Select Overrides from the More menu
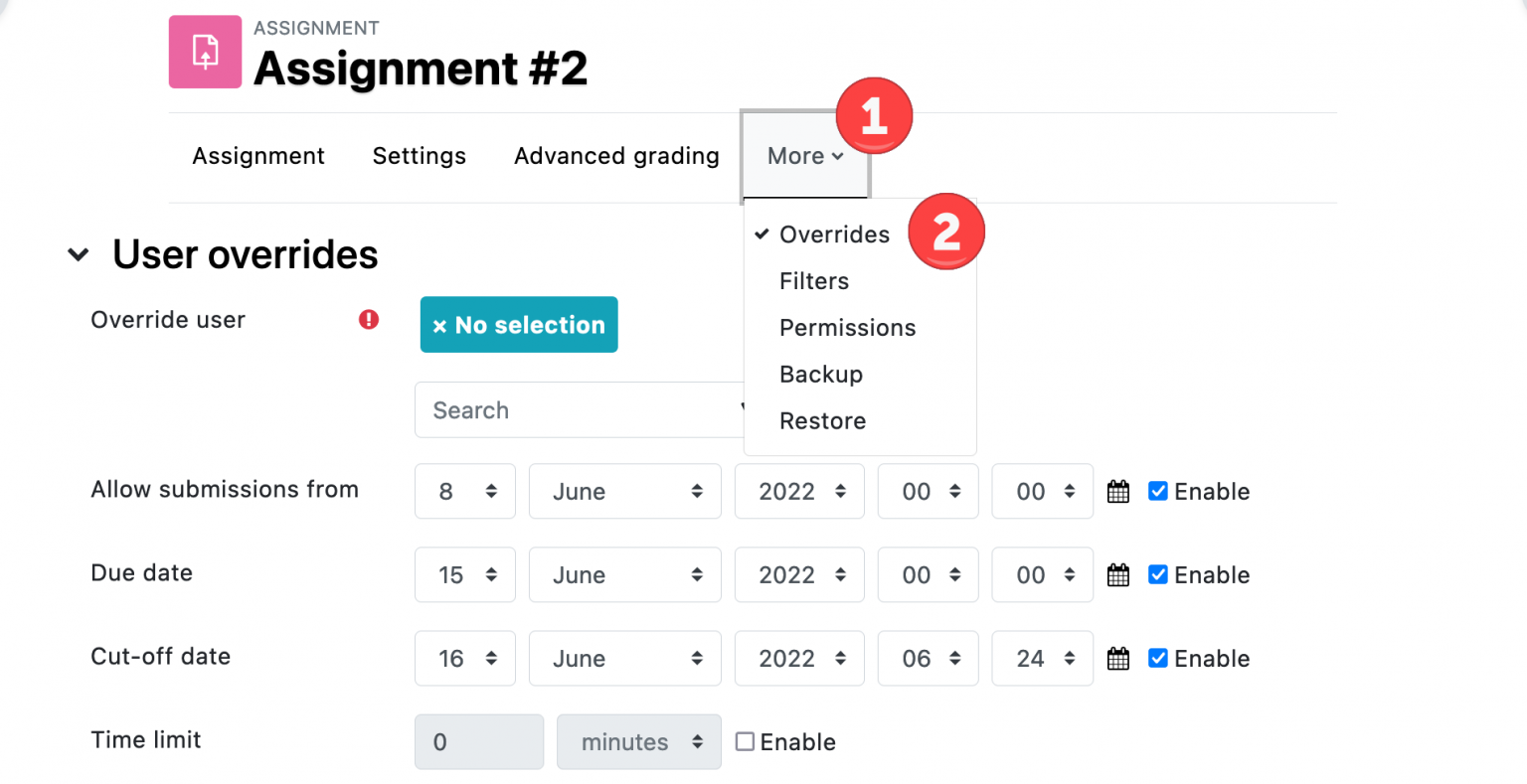Image resolution: width=1527 pixels, height=784 pixels. (834, 235)
